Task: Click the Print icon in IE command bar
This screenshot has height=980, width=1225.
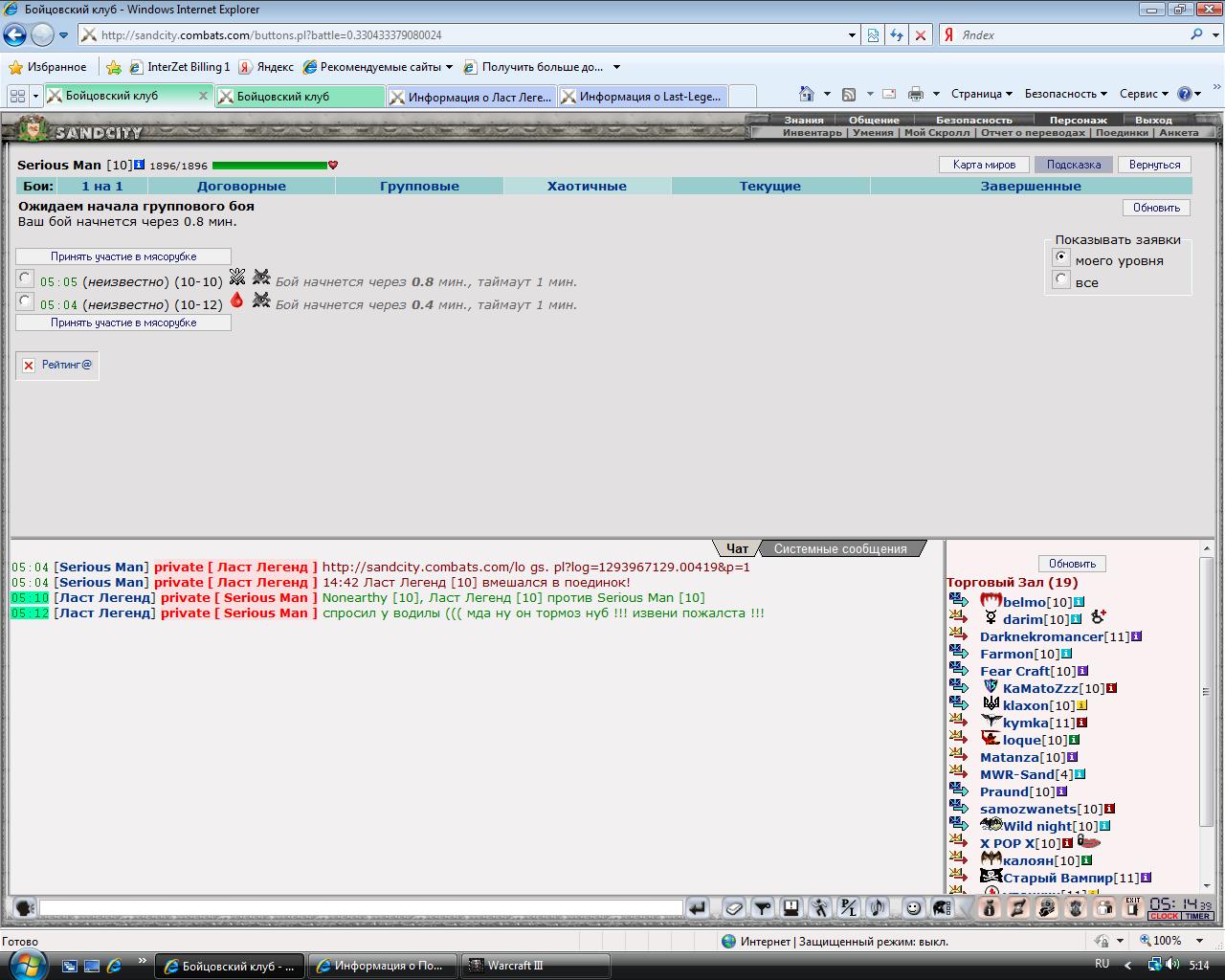Action: click(x=915, y=94)
